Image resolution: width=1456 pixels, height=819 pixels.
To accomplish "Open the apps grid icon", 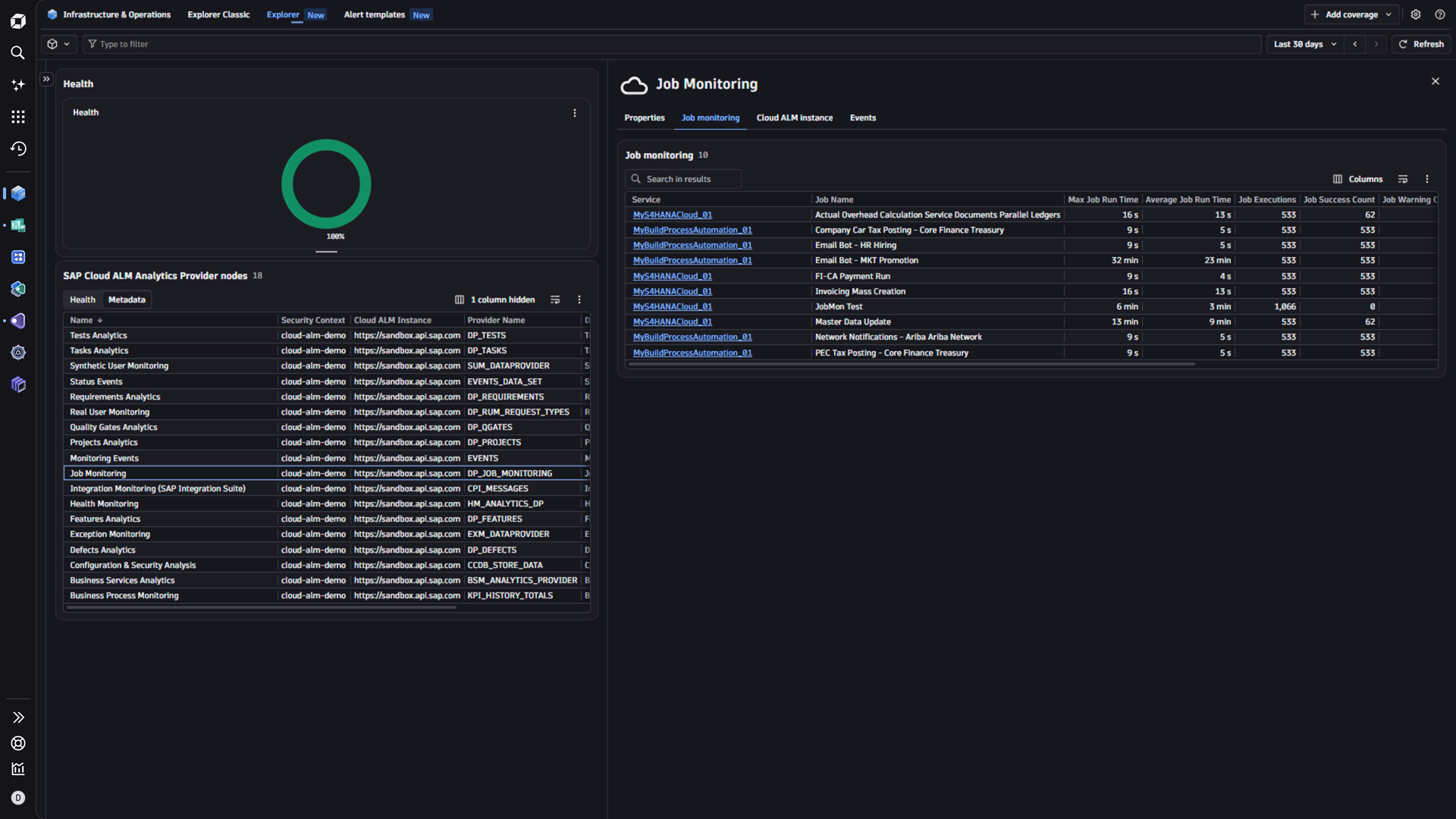I will coord(18,117).
